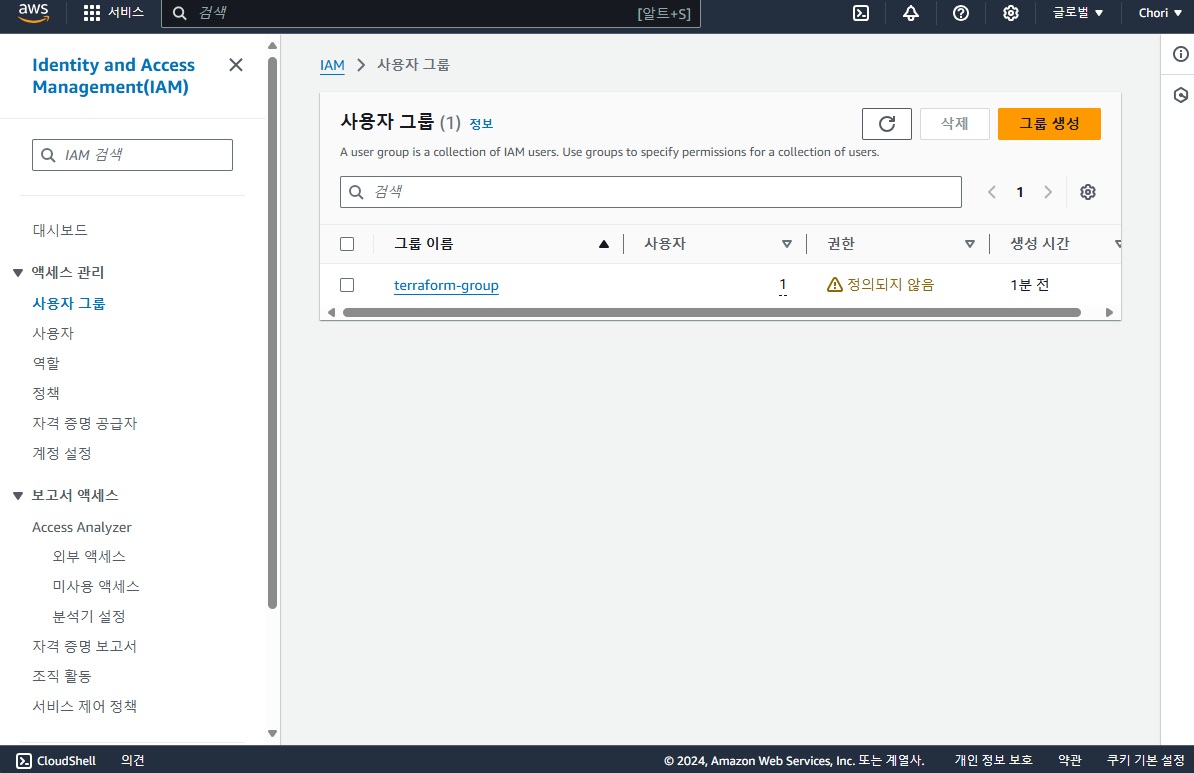Click the 정의되지 않음 permission text
This screenshot has height=773, width=1194.
point(890,285)
